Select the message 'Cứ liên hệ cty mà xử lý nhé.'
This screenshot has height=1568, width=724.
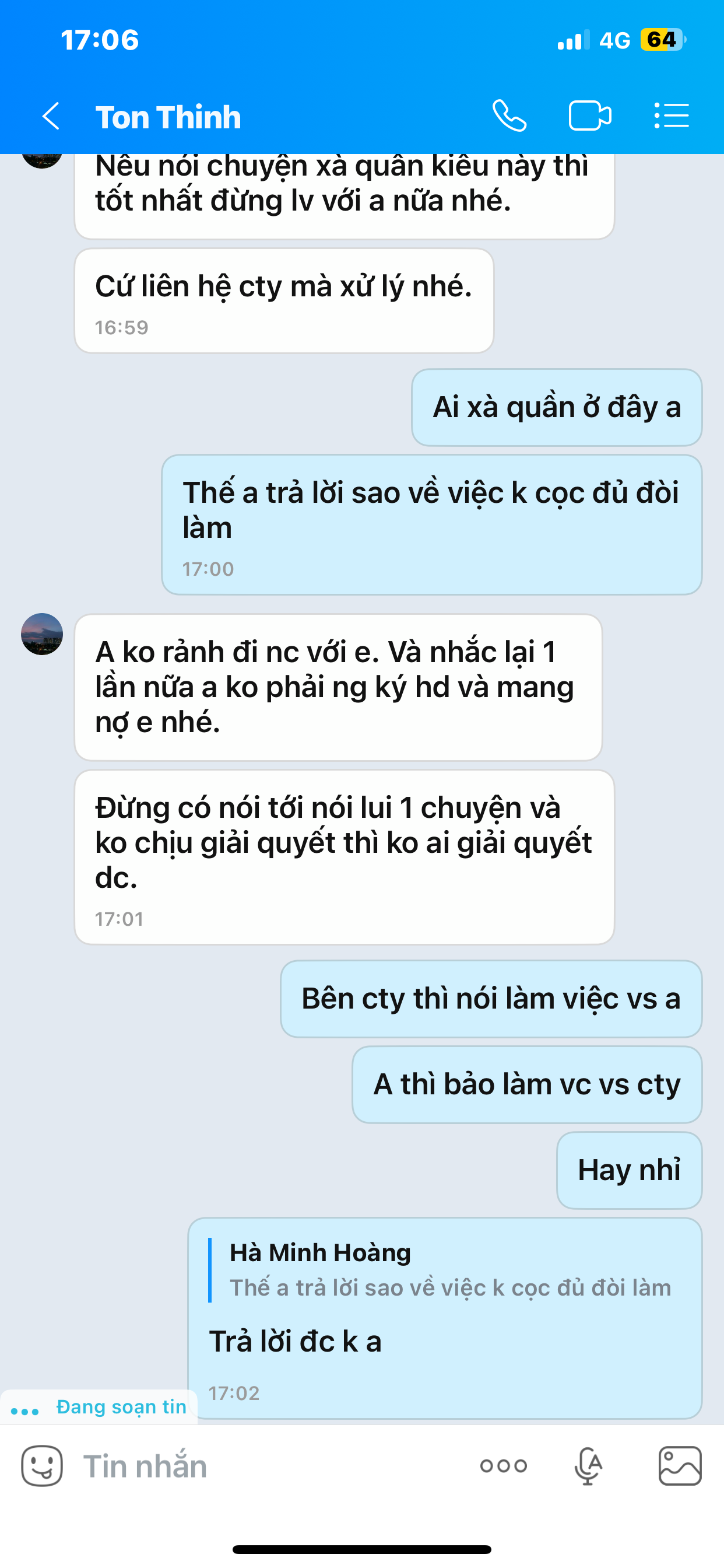(284, 300)
